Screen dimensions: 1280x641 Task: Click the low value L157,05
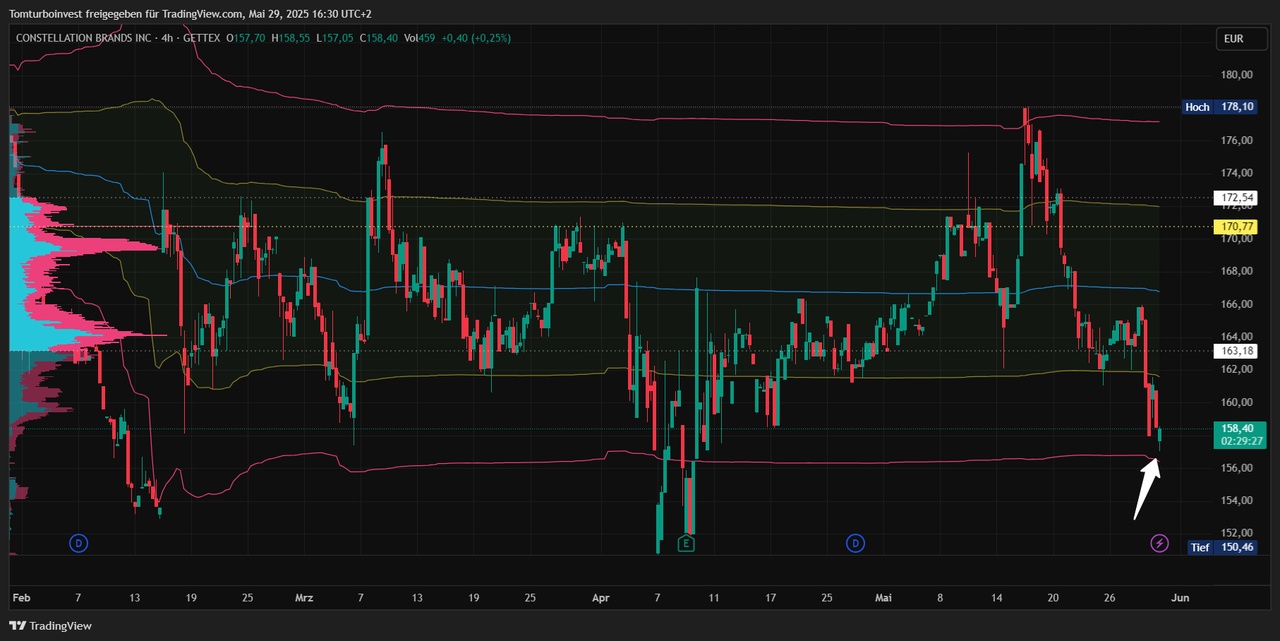(x=334, y=38)
